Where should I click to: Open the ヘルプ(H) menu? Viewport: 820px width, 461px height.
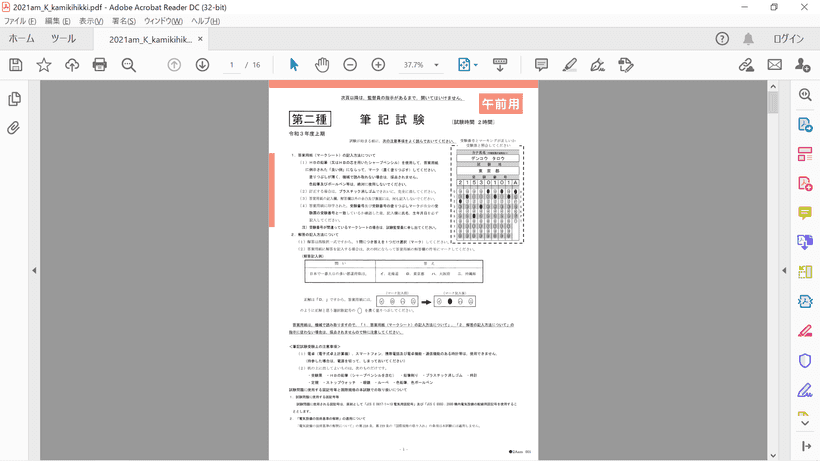click(206, 21)
